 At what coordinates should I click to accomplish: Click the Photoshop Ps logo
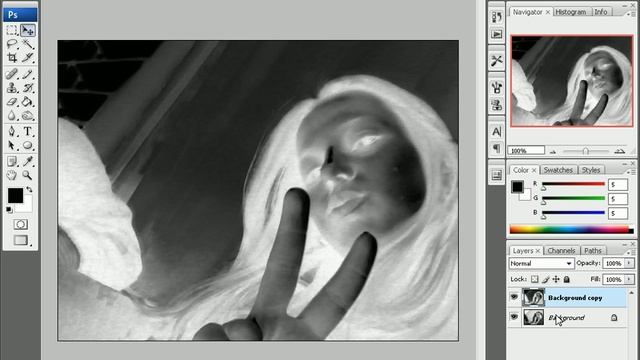pyautogui.click(x=20, y=15)
